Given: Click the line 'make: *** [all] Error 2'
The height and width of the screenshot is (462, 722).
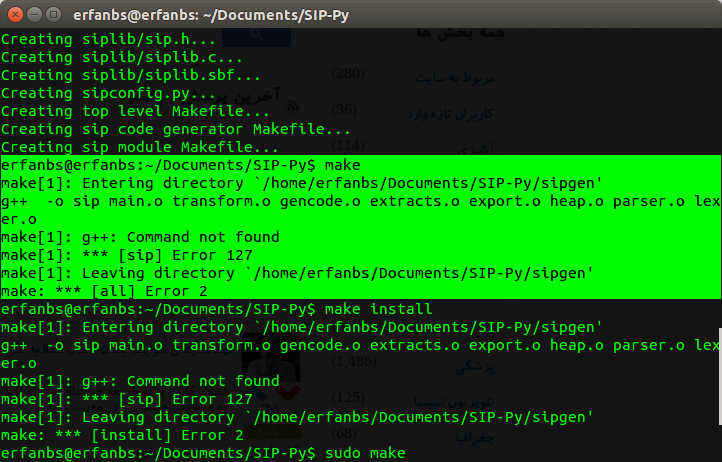Looking at the screenshot, I should click(104, 291).
